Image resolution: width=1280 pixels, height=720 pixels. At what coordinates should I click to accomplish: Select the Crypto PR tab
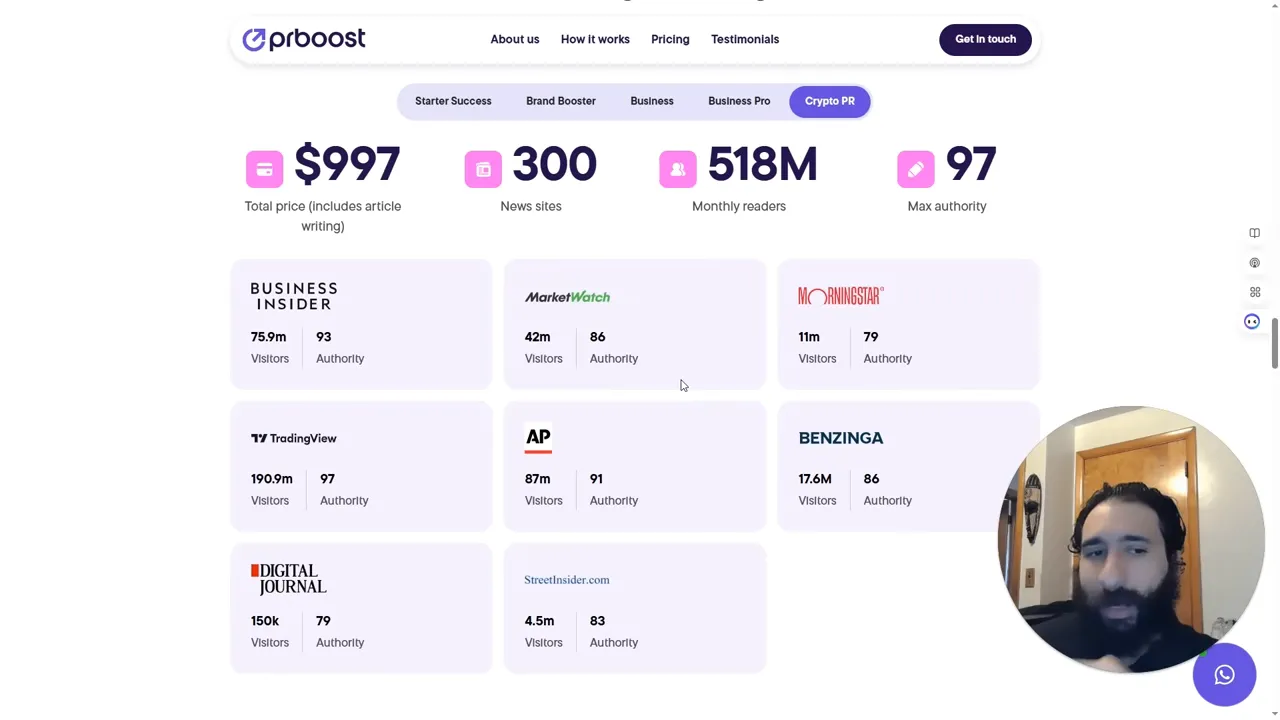coord(830,101)
